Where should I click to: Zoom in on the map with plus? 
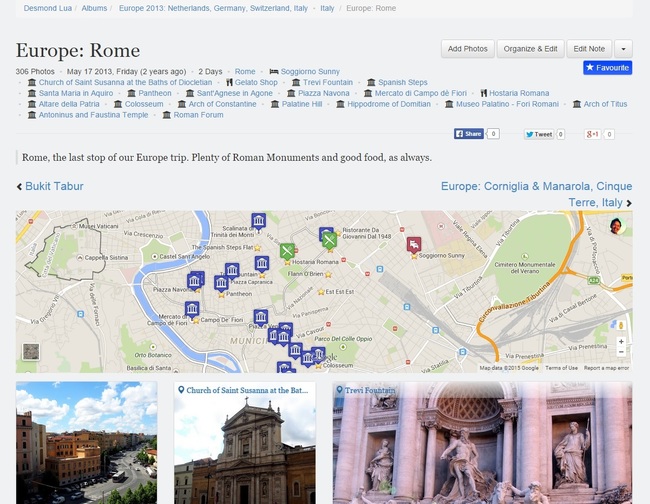coord(620,342)
